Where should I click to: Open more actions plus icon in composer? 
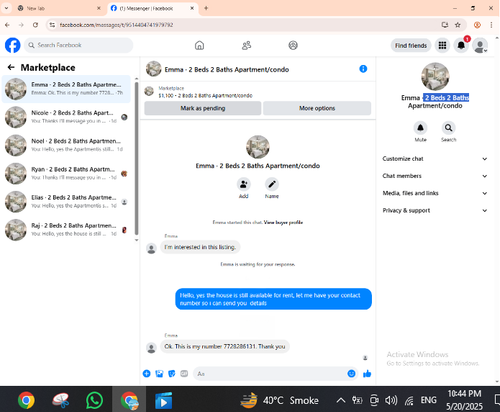tap(147, 374)
